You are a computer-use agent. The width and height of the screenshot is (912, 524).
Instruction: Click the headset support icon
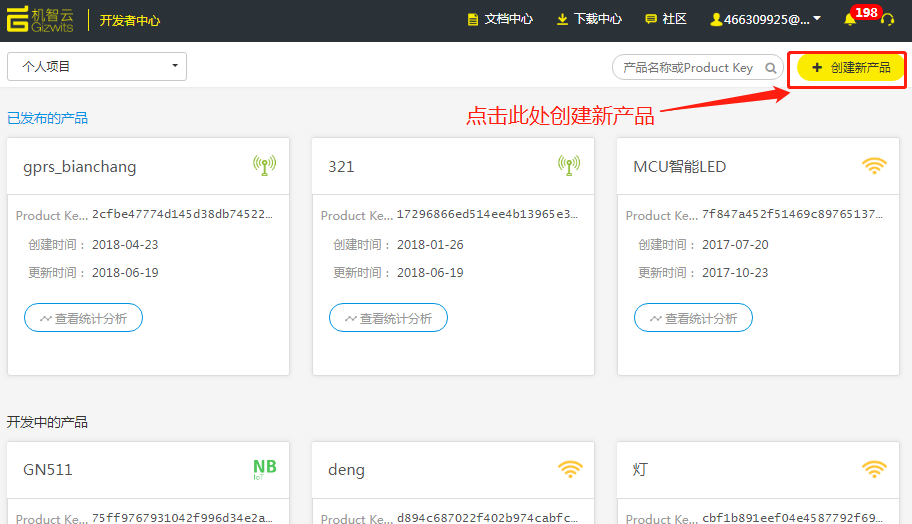886,20
